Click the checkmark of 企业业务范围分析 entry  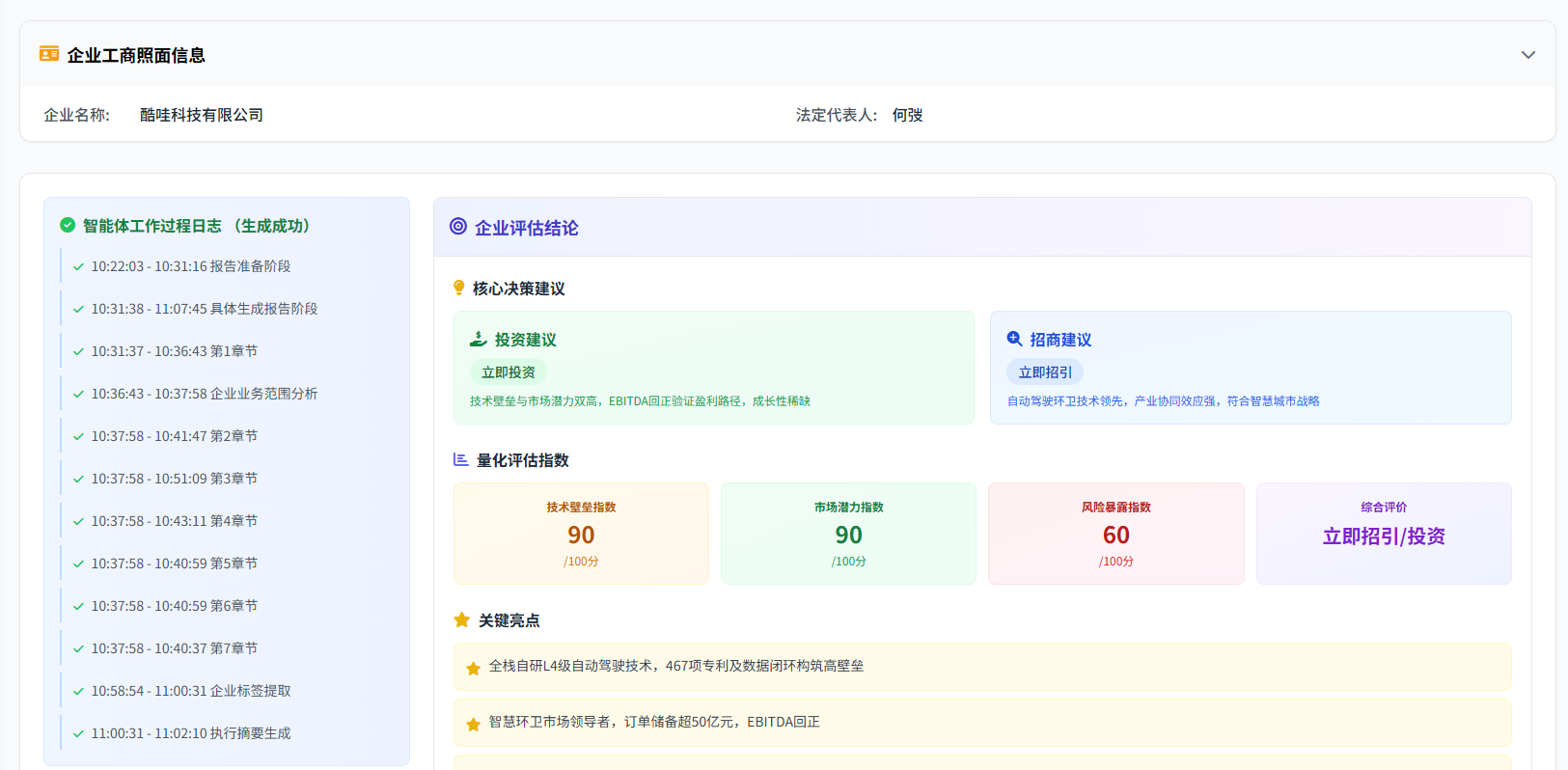(79, 395)
